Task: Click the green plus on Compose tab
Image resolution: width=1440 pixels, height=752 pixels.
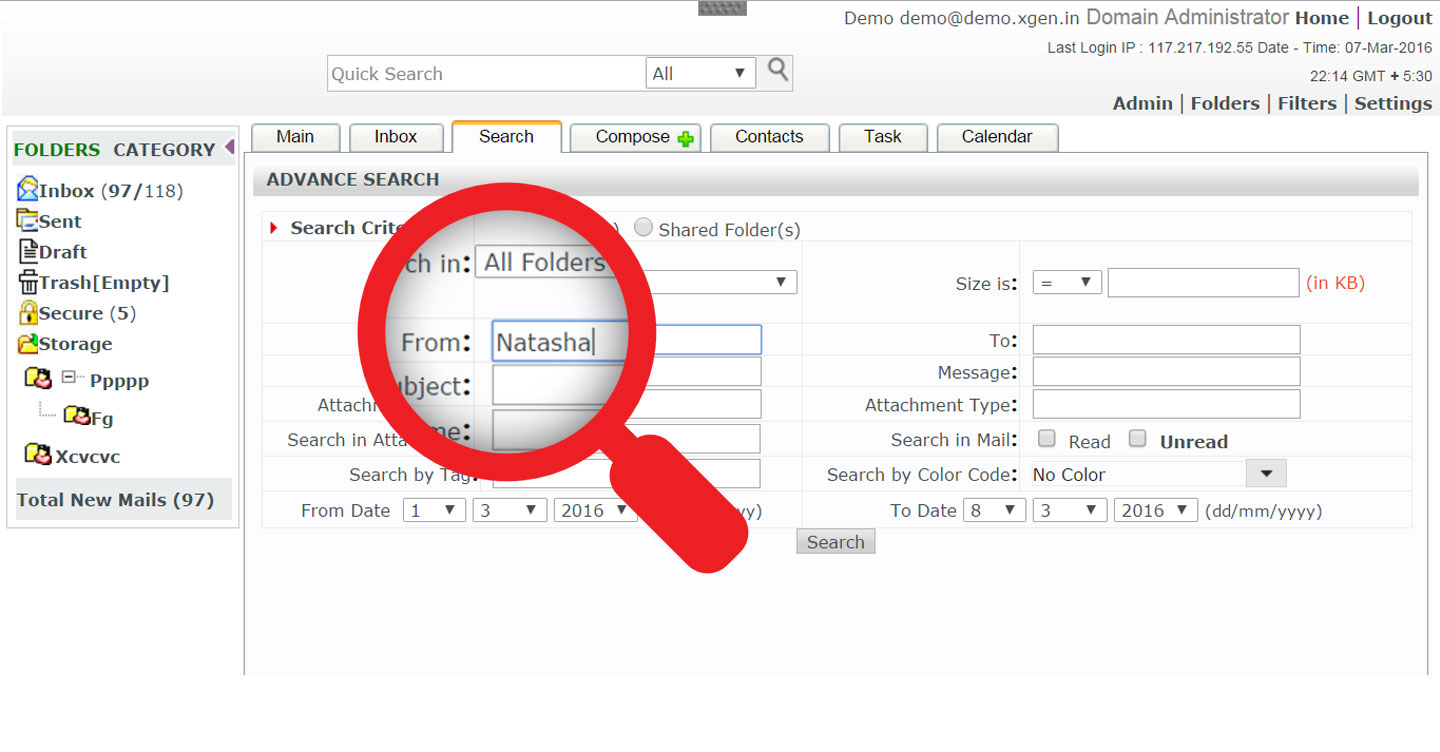Action: 686,139
